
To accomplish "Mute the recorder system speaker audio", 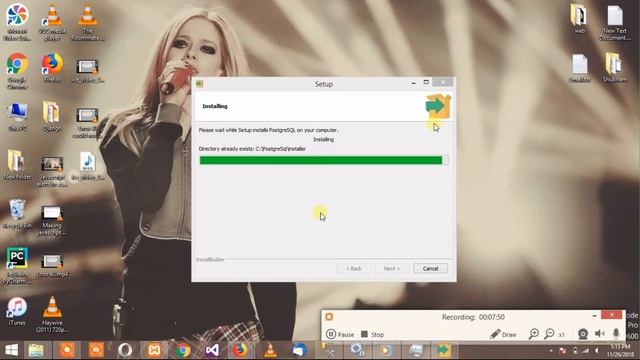I will point(600,334).
